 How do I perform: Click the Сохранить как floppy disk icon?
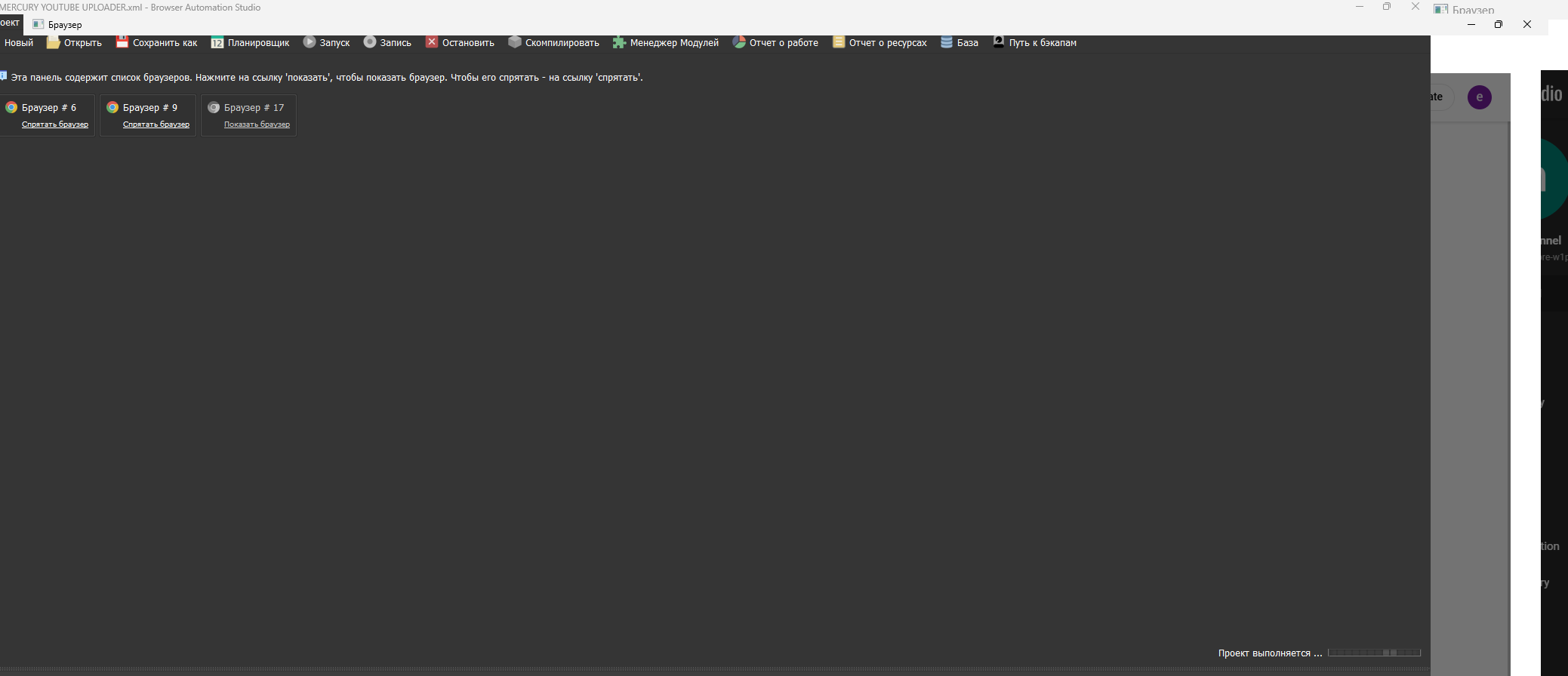[x=122, y=42]
